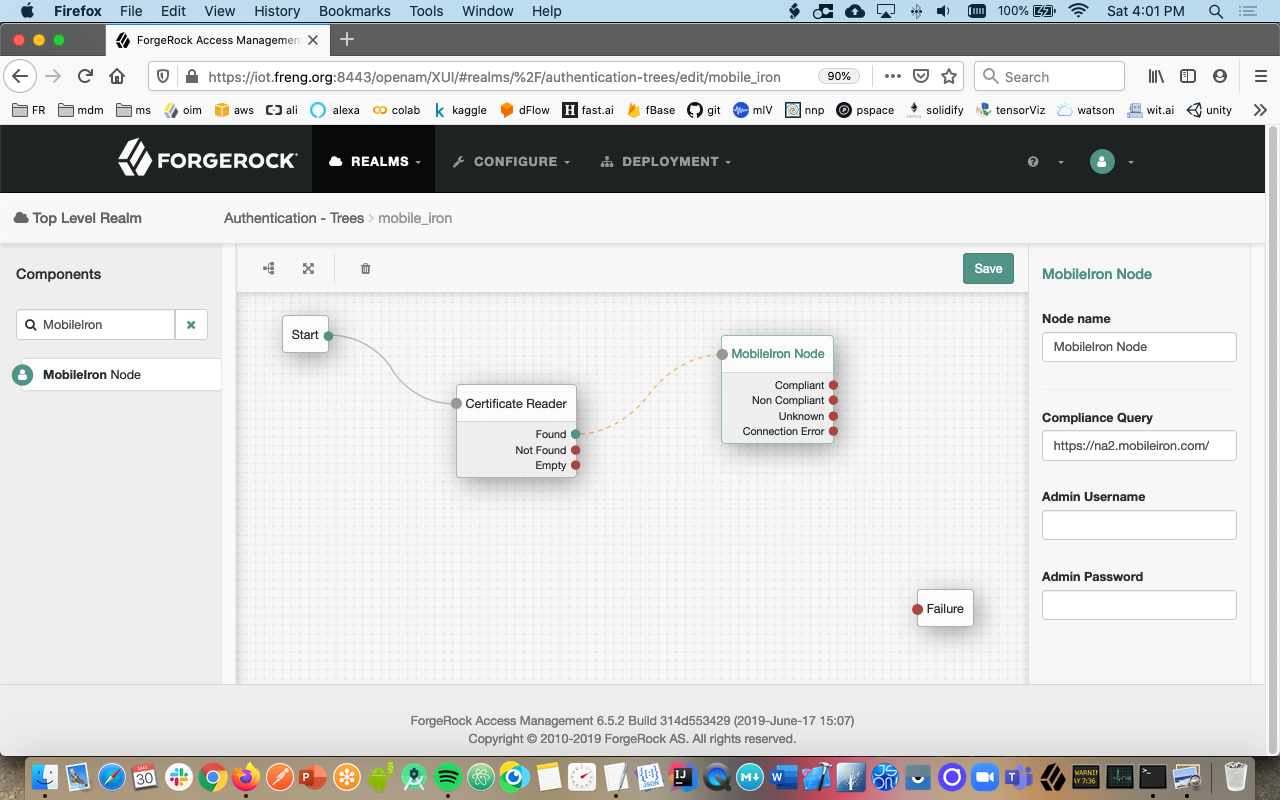Viewport: 1280px width, 800px height.
Task: Show Firefox library icon
Action: pos(1156,76)
